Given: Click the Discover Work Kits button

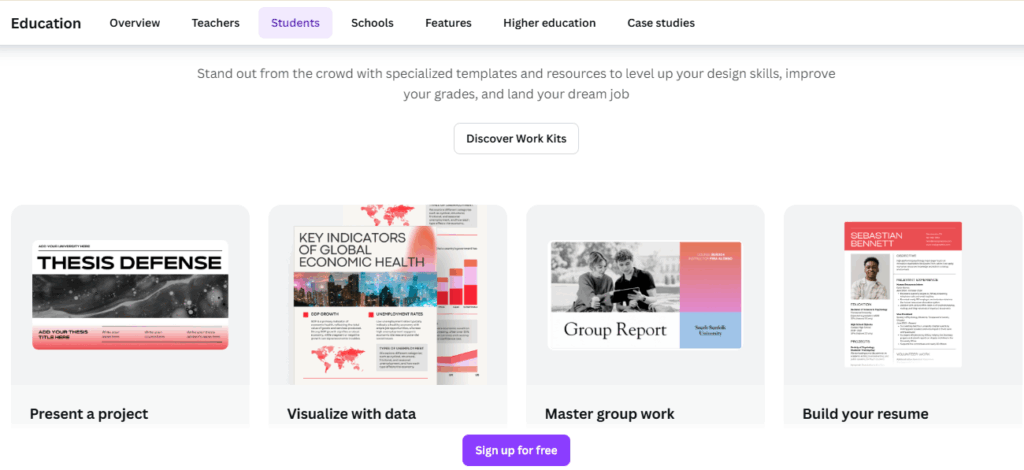Looking at the screenshot, I should (516, 138).
